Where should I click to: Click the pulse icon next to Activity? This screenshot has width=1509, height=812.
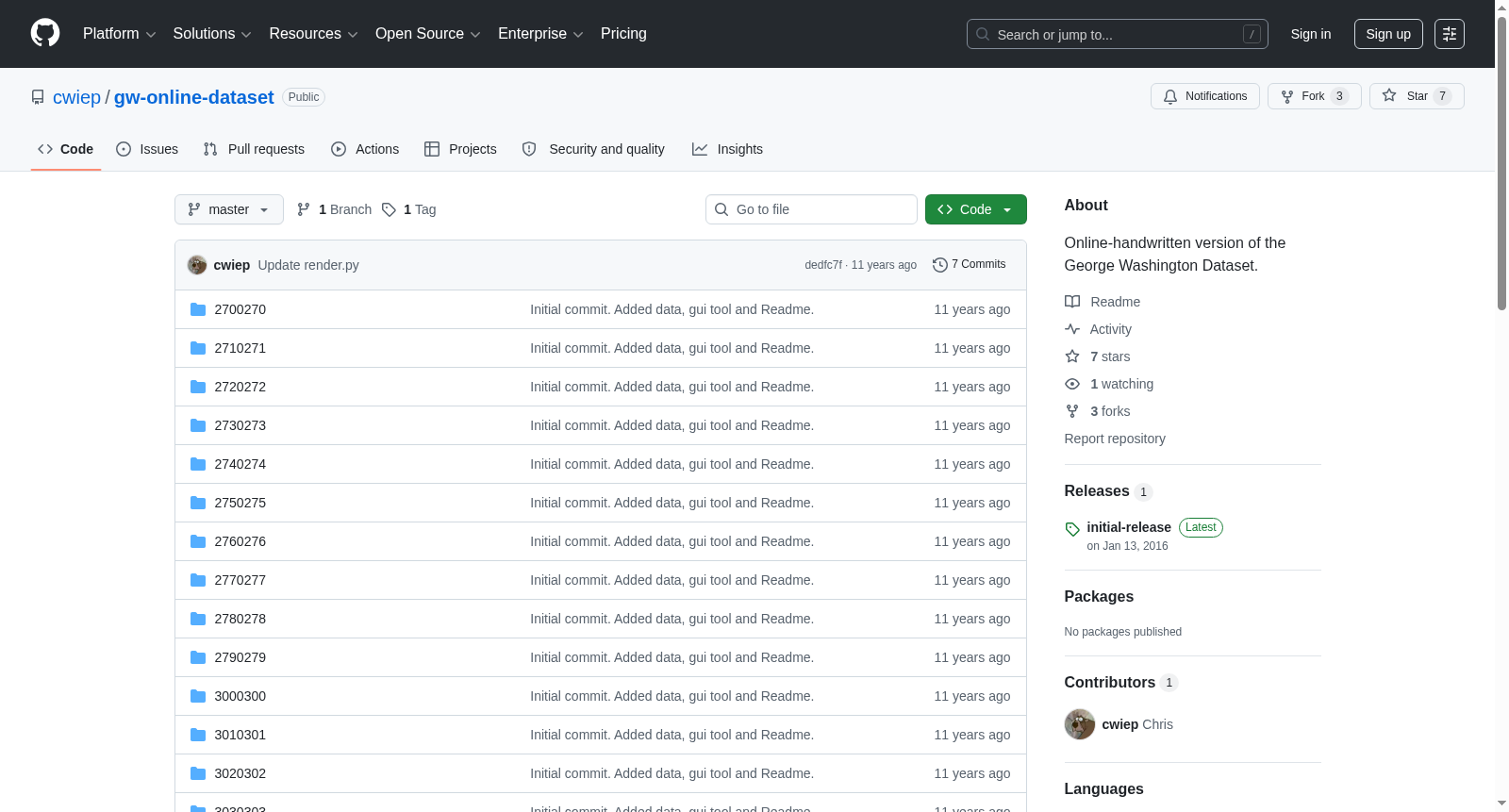[1072, 329]
